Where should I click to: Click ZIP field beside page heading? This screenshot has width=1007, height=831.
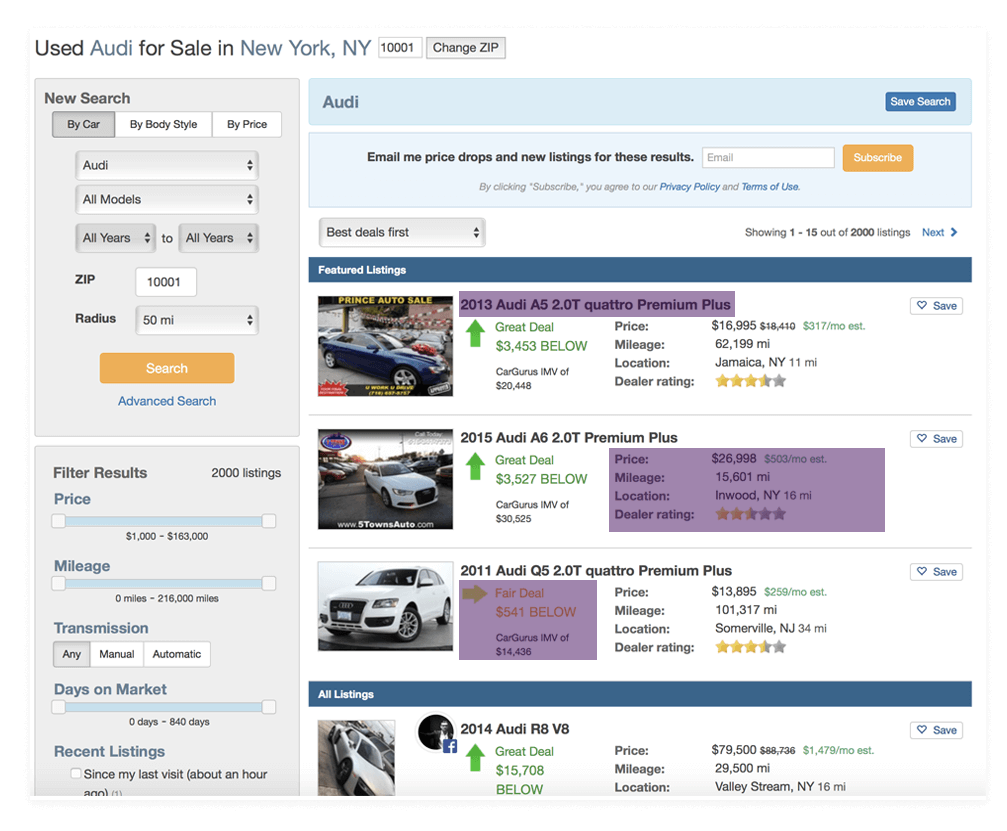point(400,48)
